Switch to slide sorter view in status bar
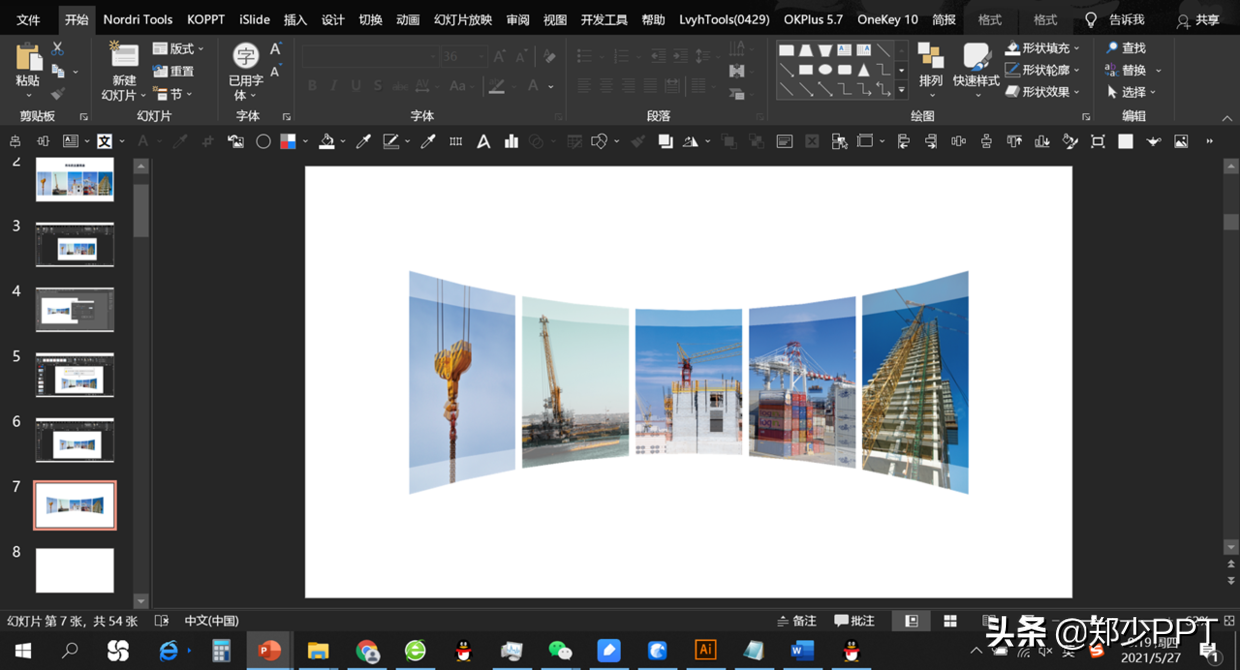This screenshot has width=1240, height=670. 950,621
